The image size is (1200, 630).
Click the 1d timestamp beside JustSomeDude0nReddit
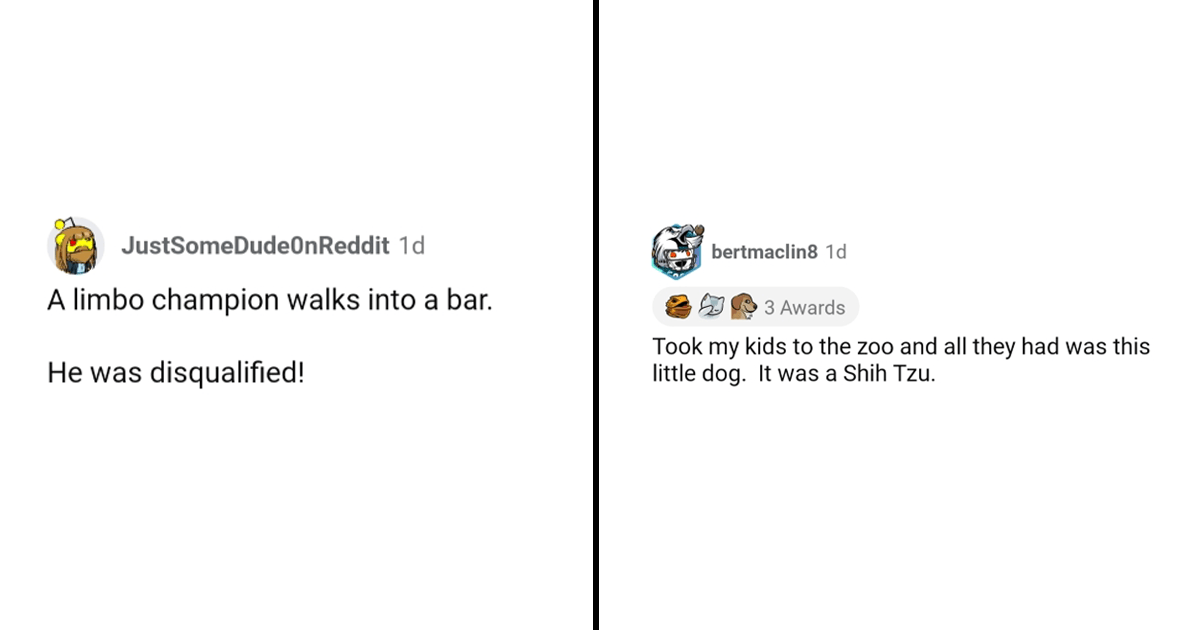[411, 245]
